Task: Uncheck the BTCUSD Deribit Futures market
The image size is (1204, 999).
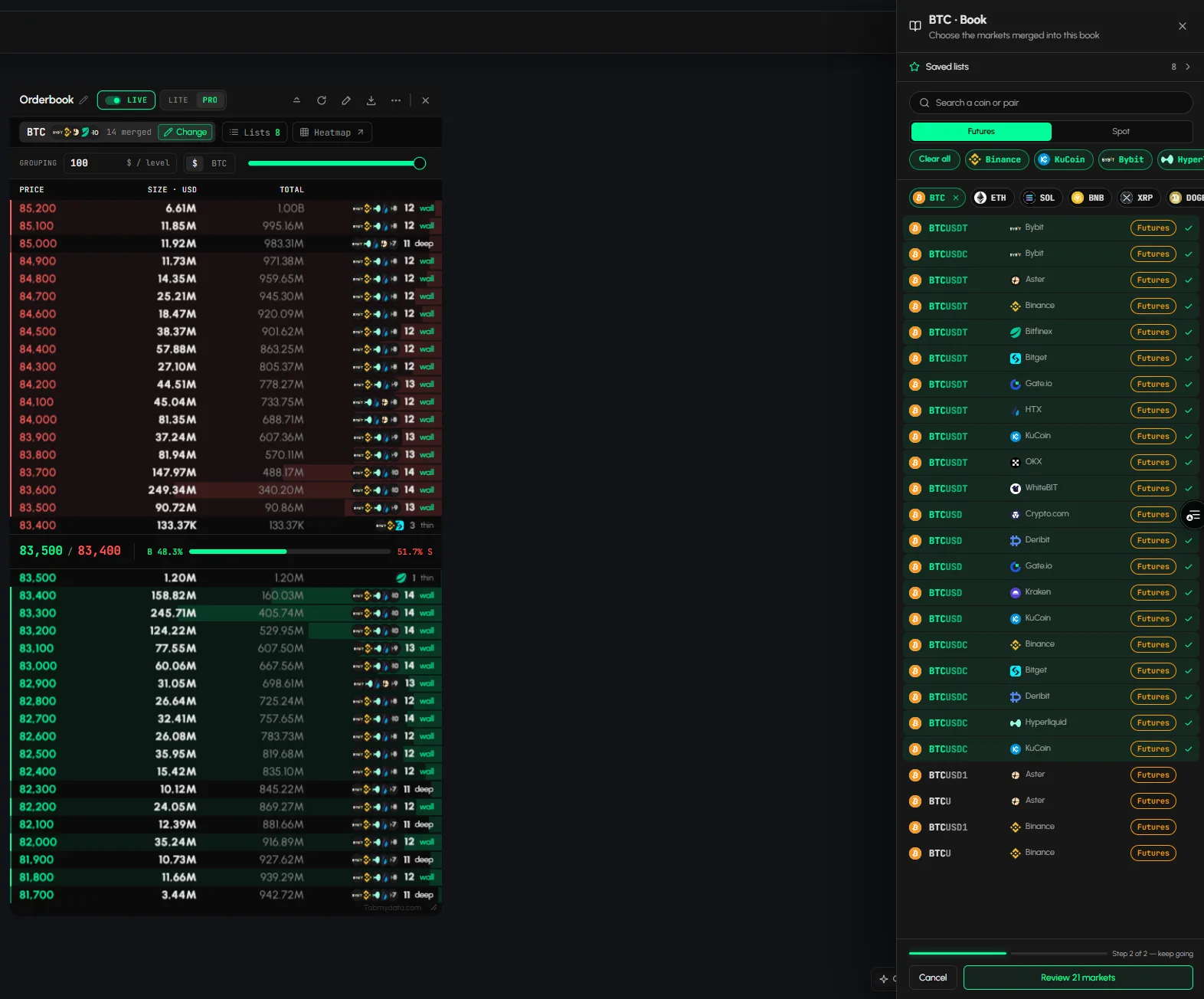Action: click(x=1051, y=540)
